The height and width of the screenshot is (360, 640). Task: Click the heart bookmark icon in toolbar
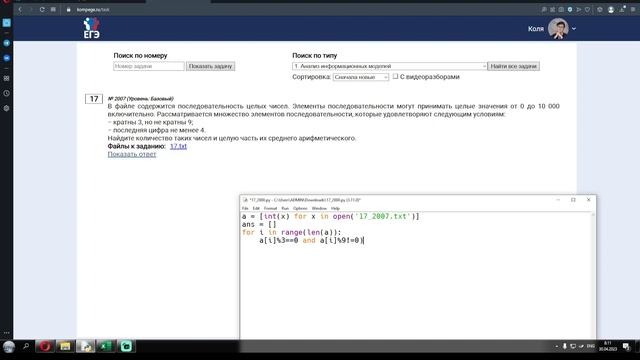587,9
